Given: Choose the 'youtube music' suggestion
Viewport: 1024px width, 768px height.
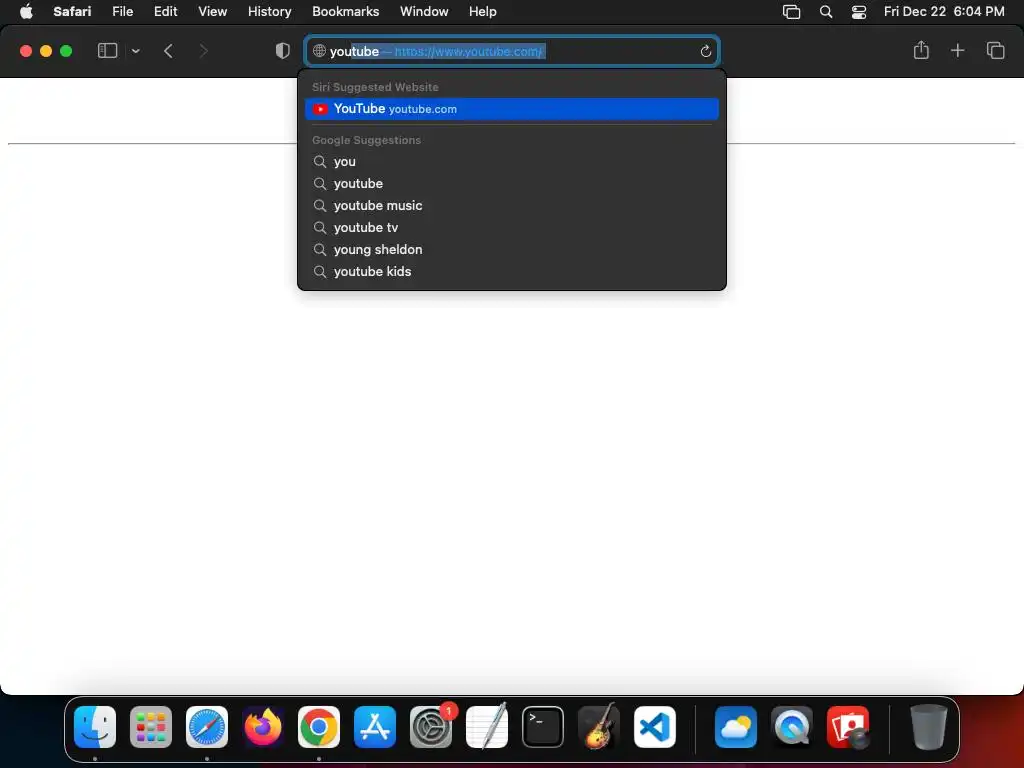Looking at the screenshot, I should tap(512, 206).
